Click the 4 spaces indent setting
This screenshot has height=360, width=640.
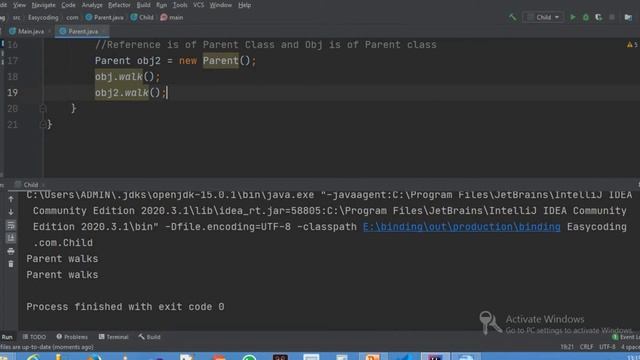coord(630,347)
